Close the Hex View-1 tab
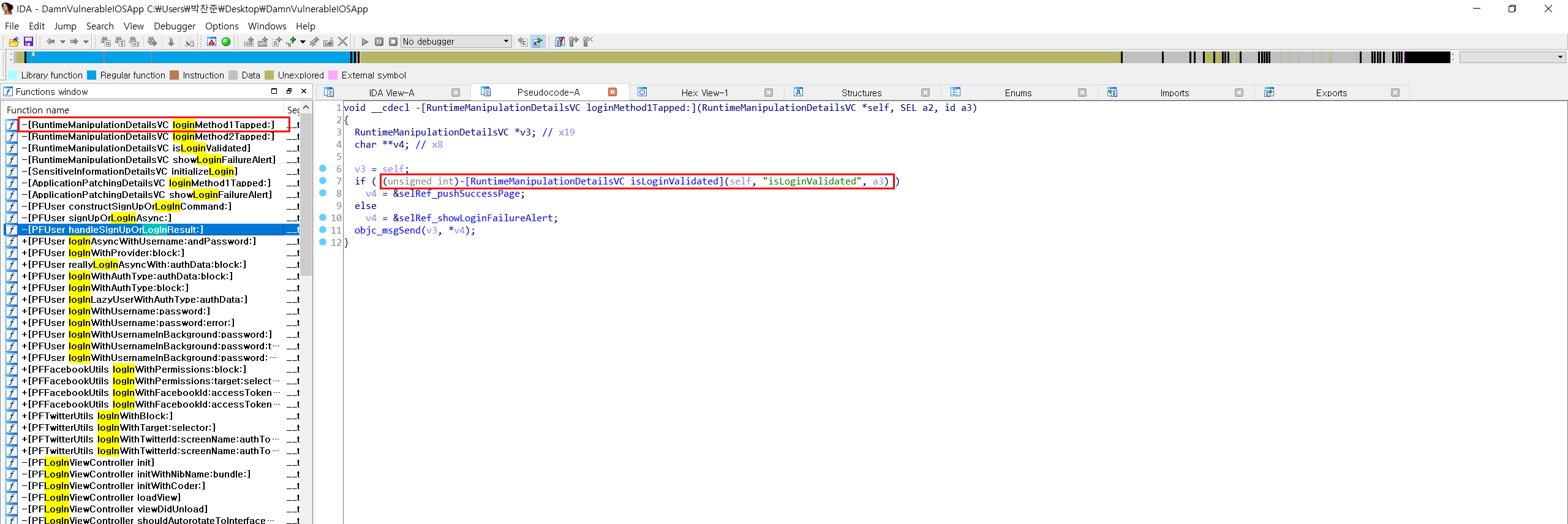Screen dimensions: 1568x524 (x=769, y=93)
